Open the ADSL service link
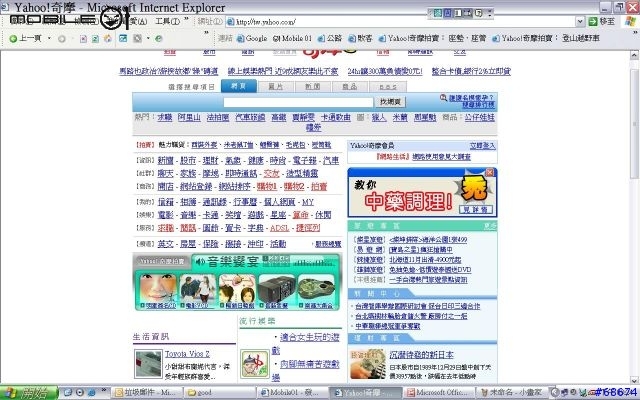This screenshot has height=400, width=640. (x=280, y=228)
